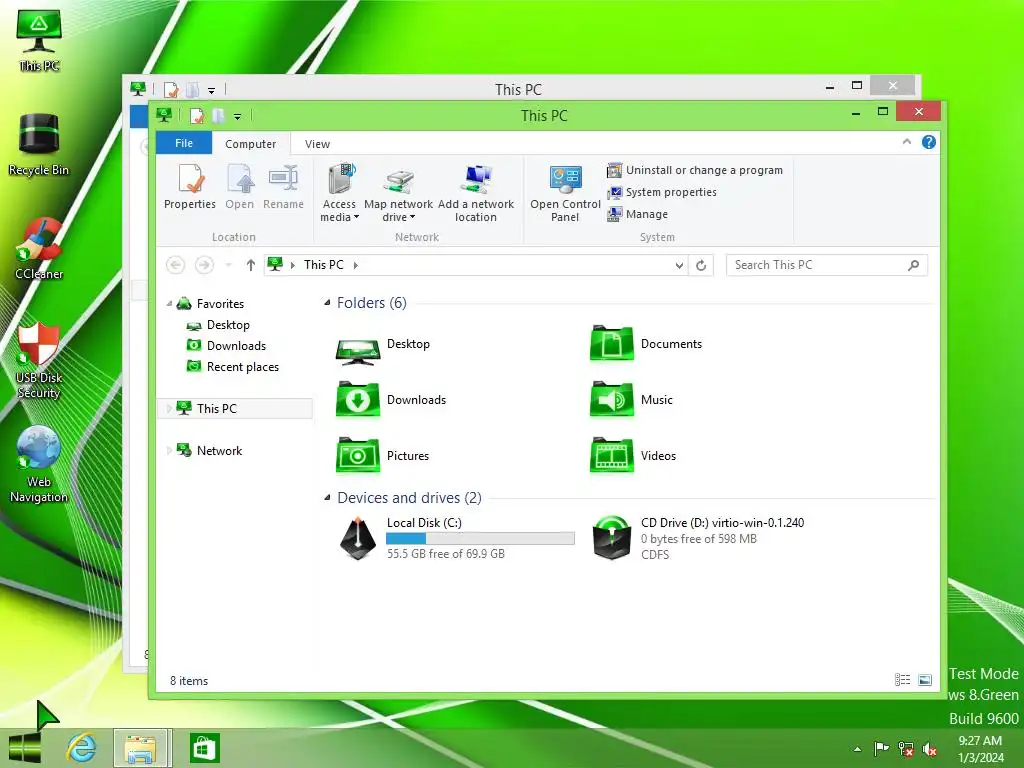Click Properties in the quick access toolbar
The width and height of the screenshot is (1024, 768).
coord(197,116)
